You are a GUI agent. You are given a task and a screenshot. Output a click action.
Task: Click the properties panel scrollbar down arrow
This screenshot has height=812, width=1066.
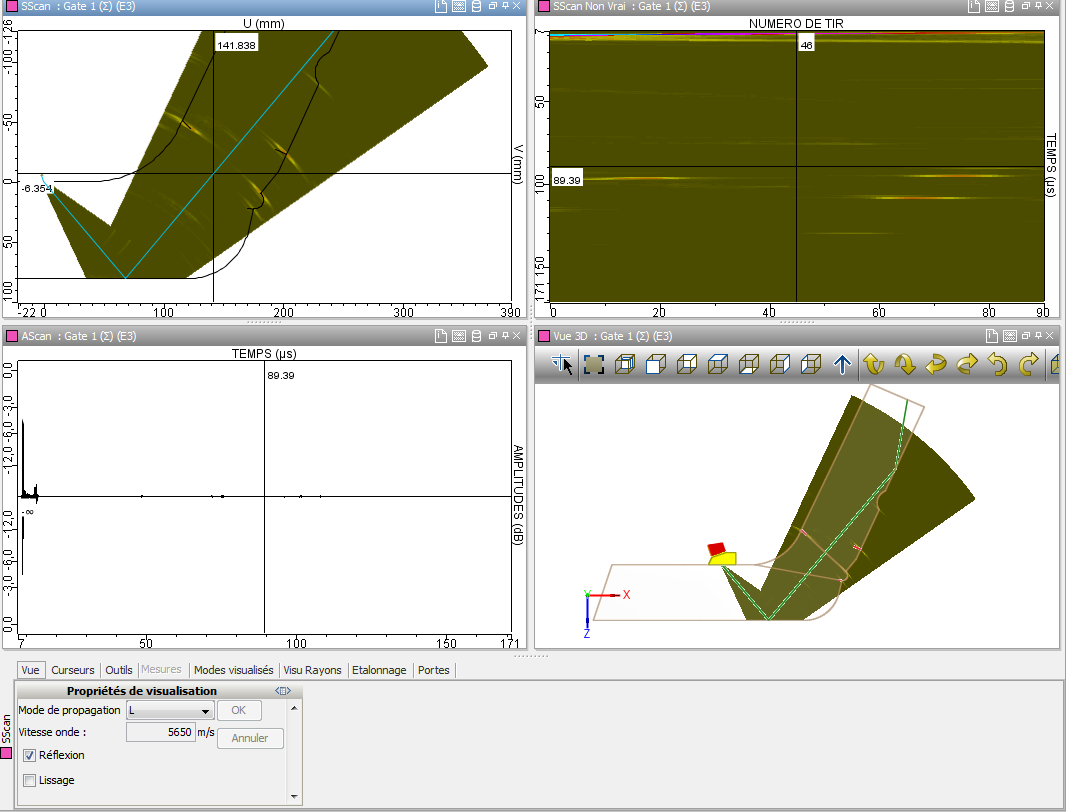click(294, 796)
